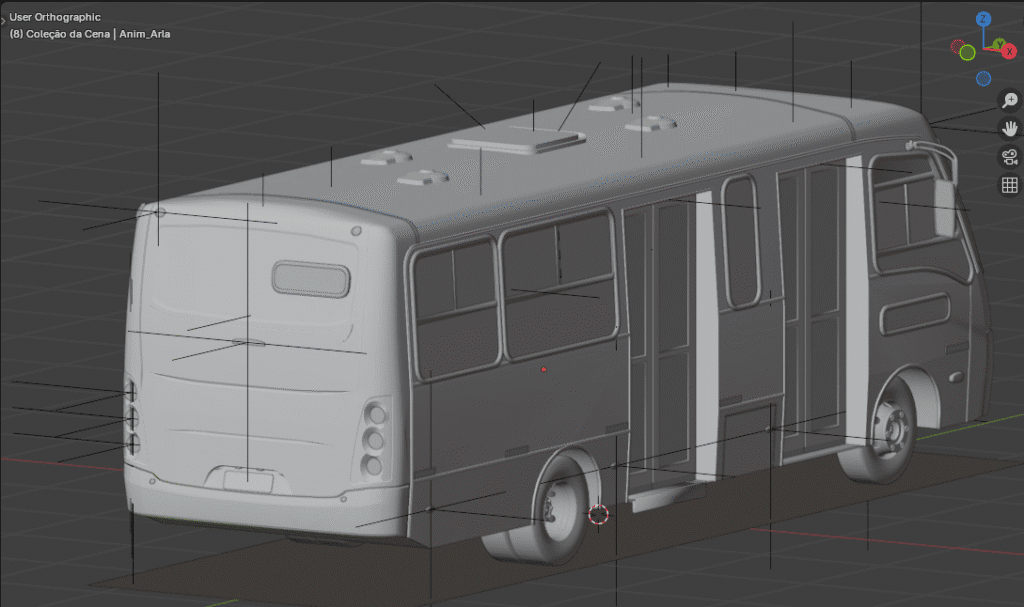Screen dimensions: 1024x607
Task: Snap view to negative Z axis circle
Action: tap(984, 78)
